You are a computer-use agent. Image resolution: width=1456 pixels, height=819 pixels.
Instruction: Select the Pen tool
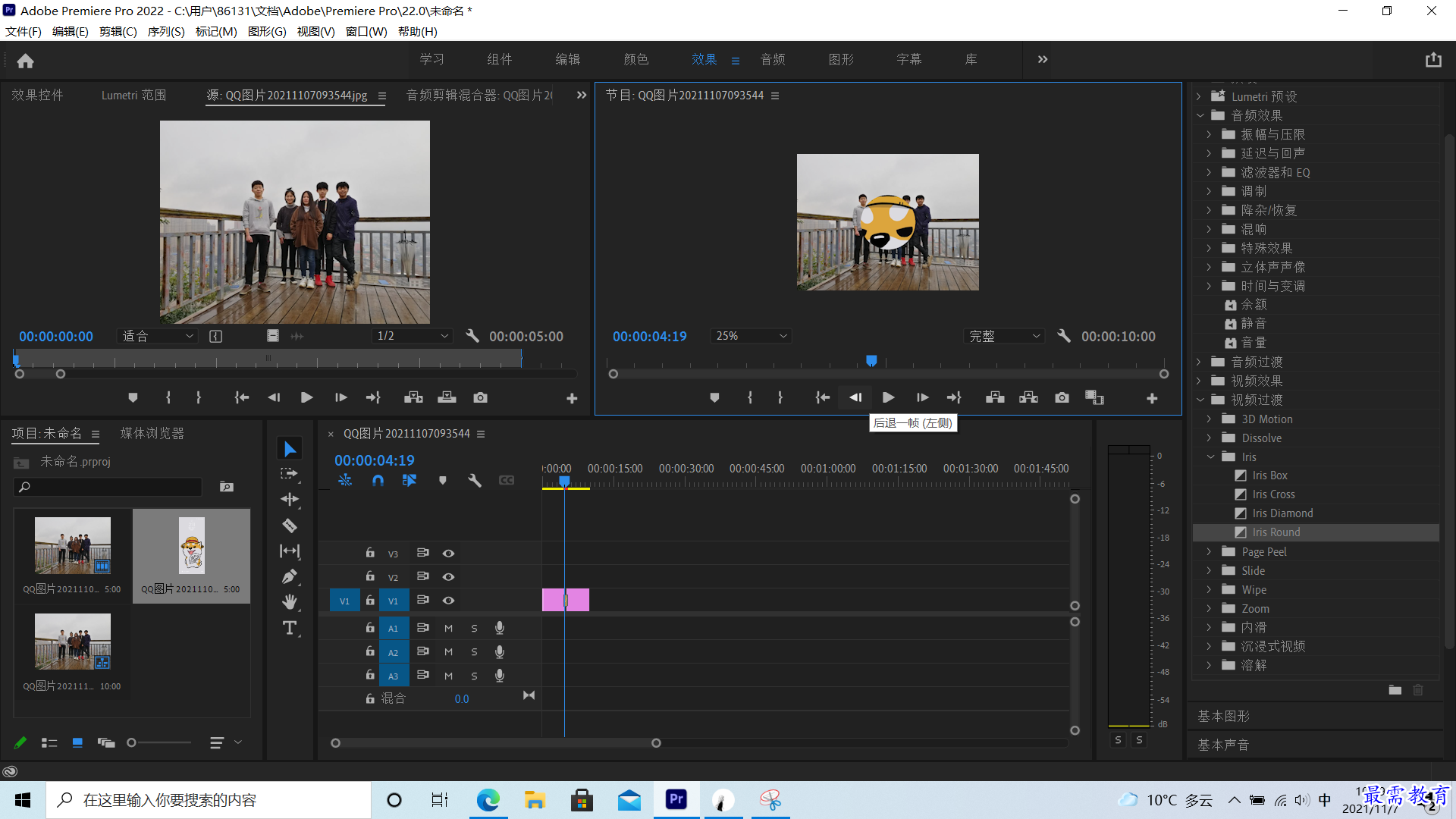289,576
